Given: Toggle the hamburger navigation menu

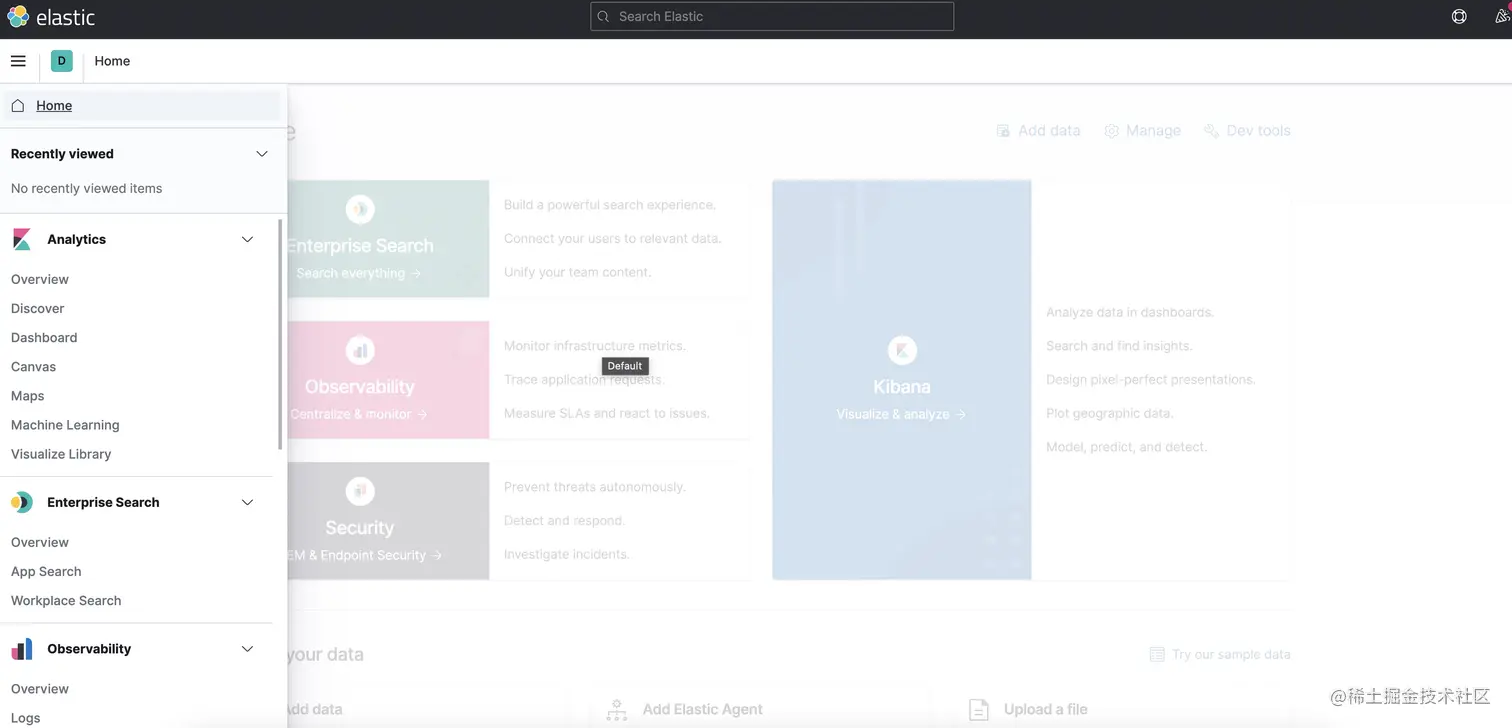Looking at the screenshot, I should pyautogui.click(x=18, y=61).
